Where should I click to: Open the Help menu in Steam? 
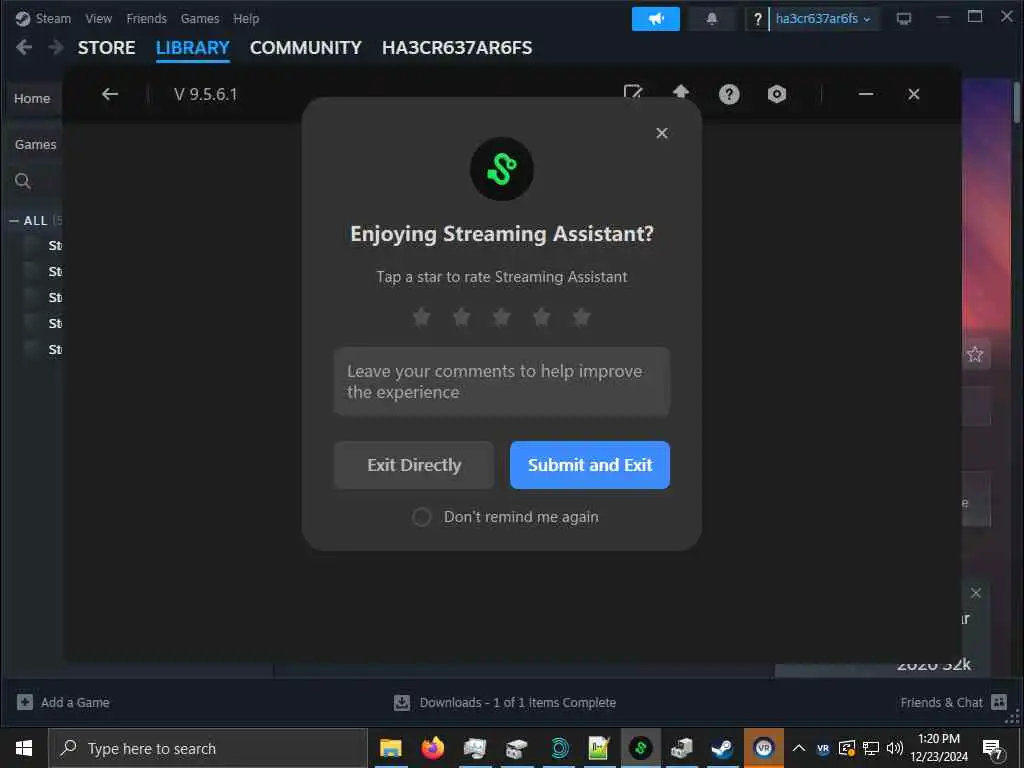pyautogui.click(x=246, y=18)
